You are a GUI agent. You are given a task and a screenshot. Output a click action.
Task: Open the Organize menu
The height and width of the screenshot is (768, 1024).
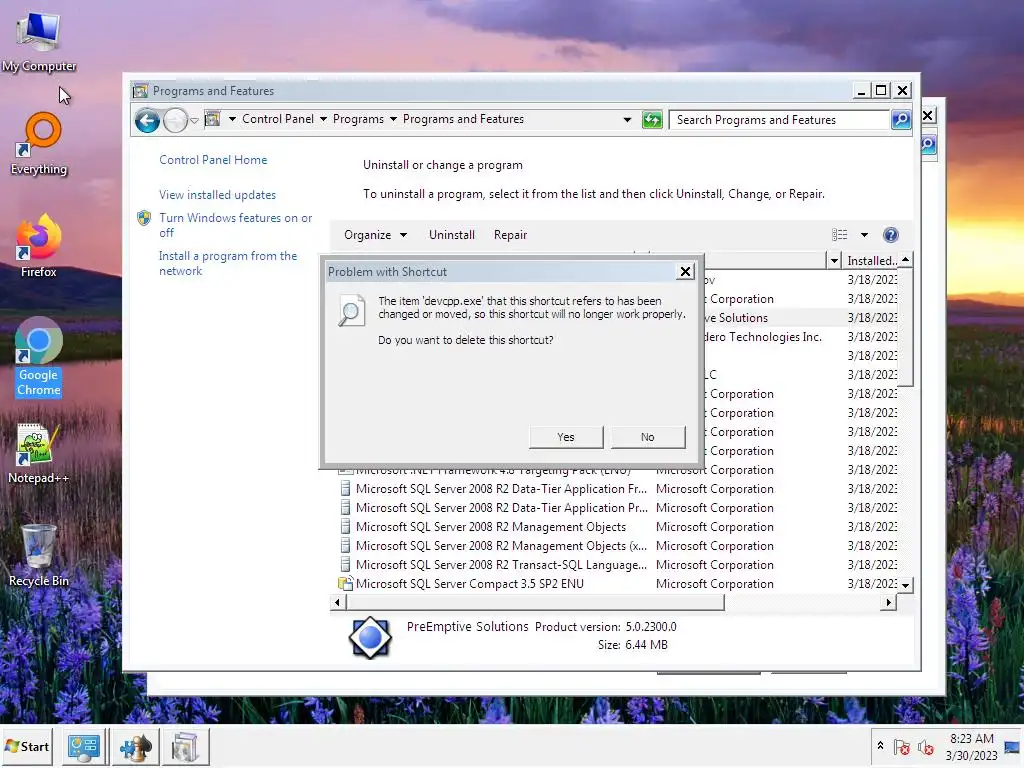[x=375, y=234]
